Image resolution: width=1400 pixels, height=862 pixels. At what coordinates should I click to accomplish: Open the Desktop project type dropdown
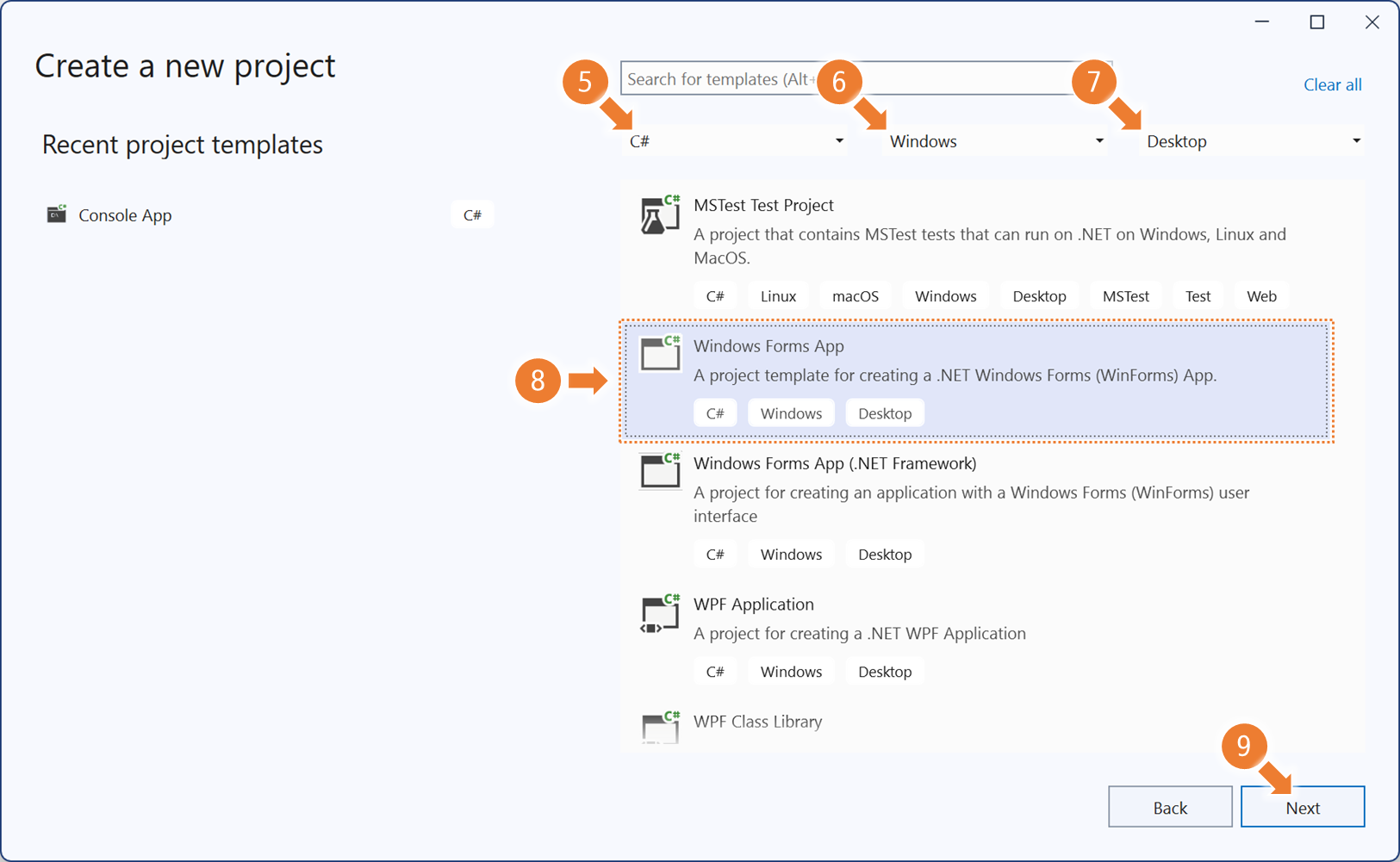[x=1254, y=141]
